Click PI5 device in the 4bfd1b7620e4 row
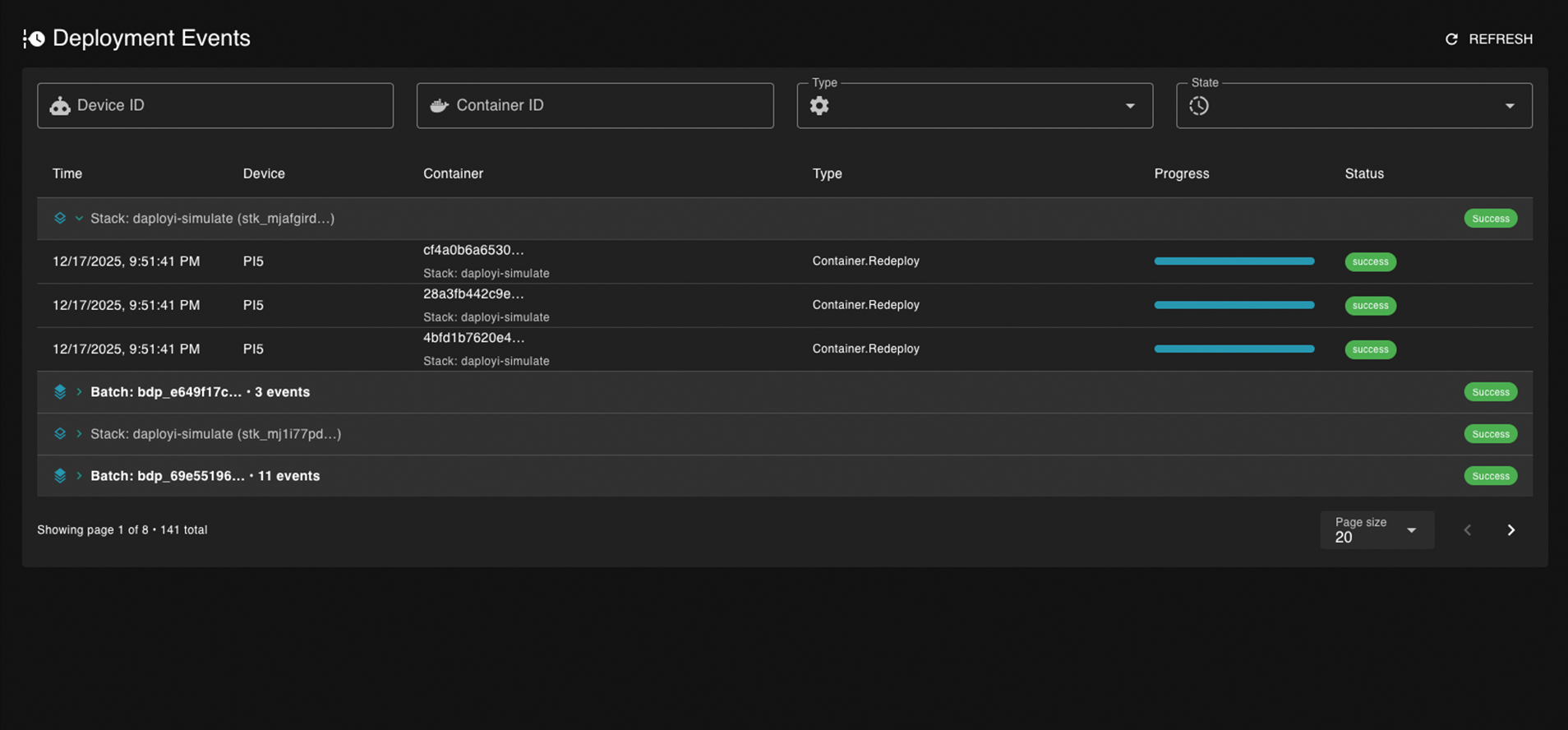The image size is (1568, 730). [253, 349]
